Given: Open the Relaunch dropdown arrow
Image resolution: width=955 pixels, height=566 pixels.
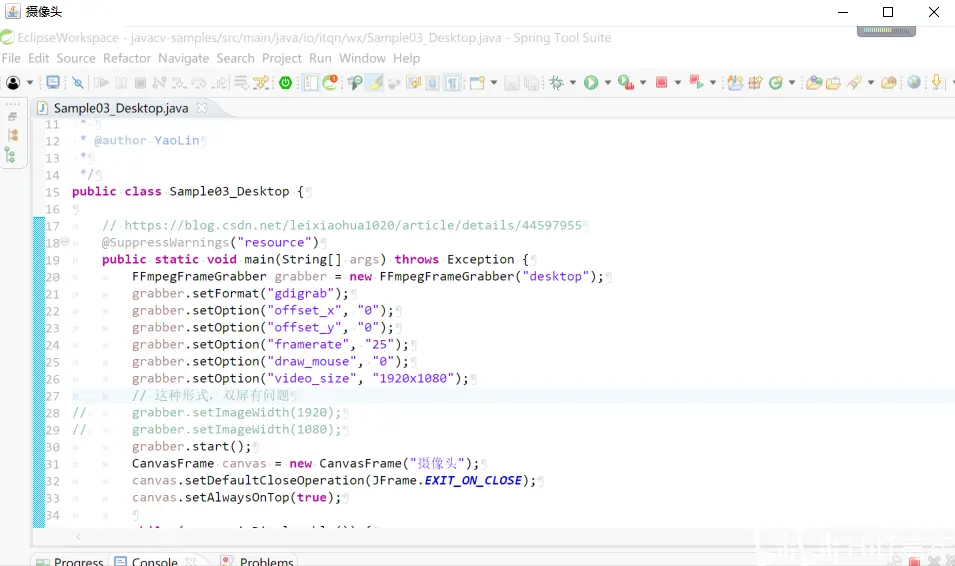Looking at the screenshot, I should (x=713, y=82).
